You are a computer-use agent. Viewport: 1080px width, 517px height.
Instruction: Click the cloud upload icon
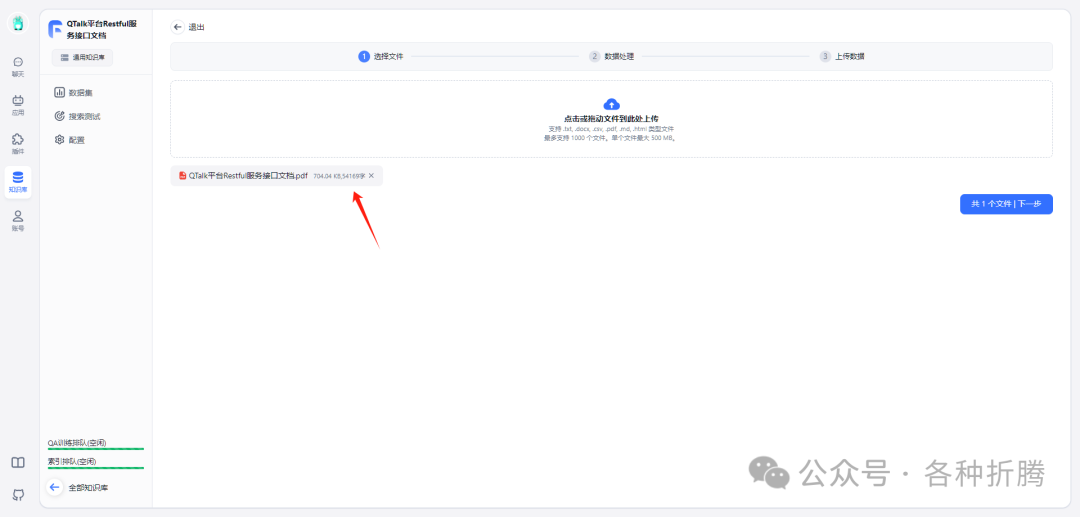click(611, 105)
